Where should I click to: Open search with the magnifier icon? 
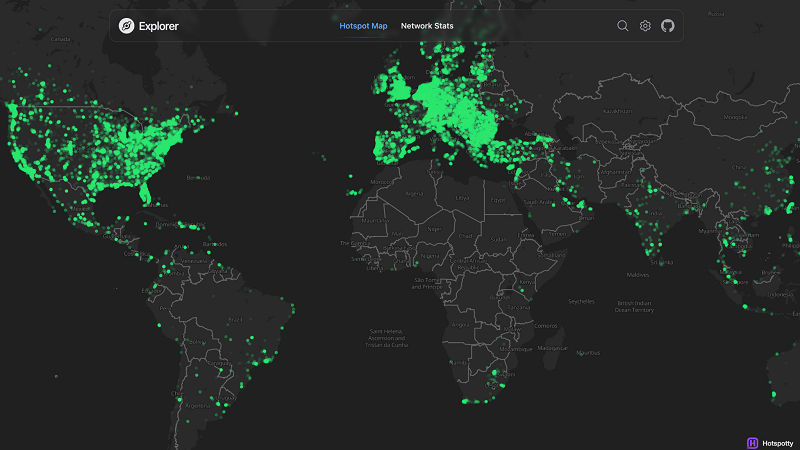[x=623, y=26]
